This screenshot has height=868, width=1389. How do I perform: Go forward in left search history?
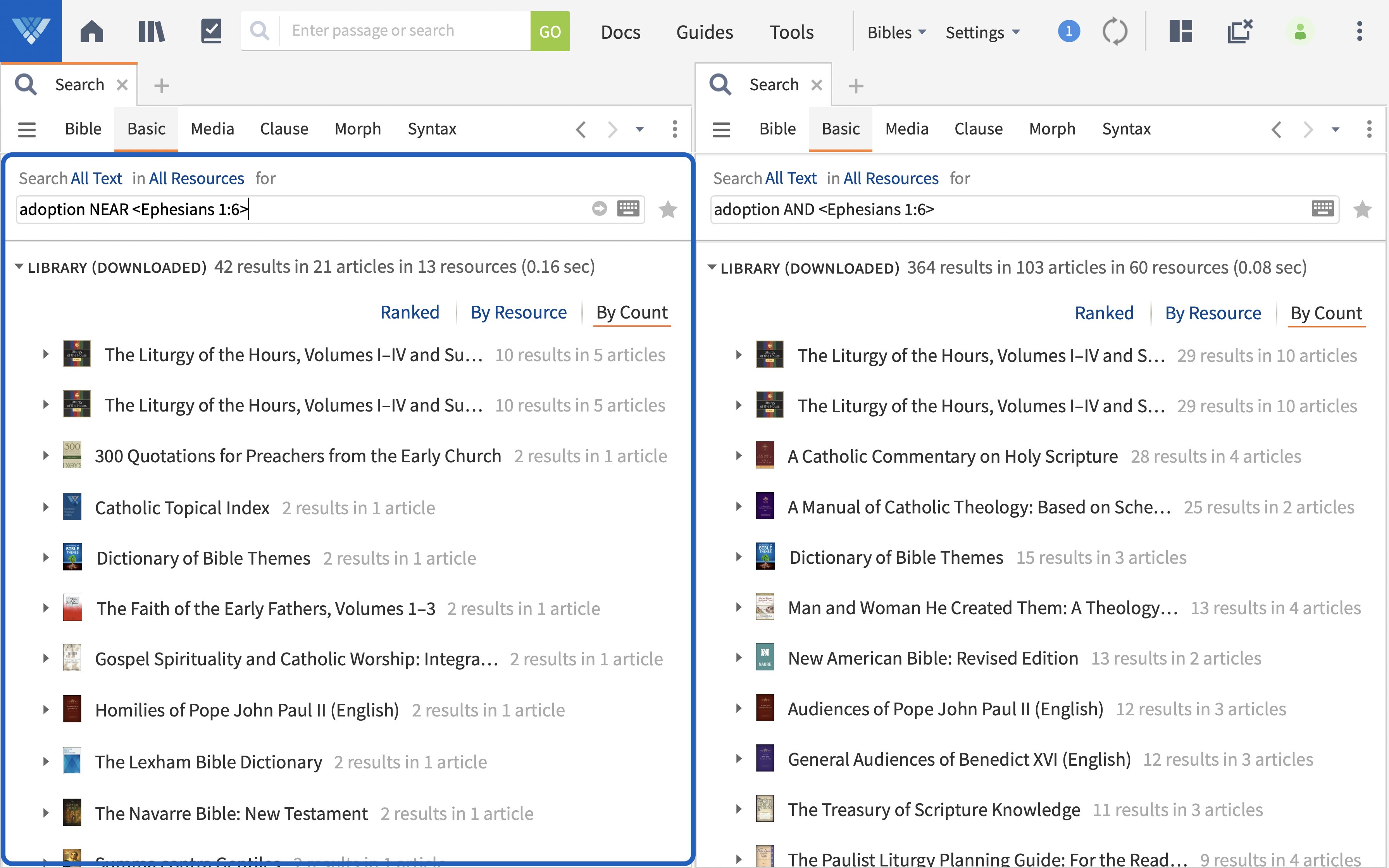[x=612, y=129]
